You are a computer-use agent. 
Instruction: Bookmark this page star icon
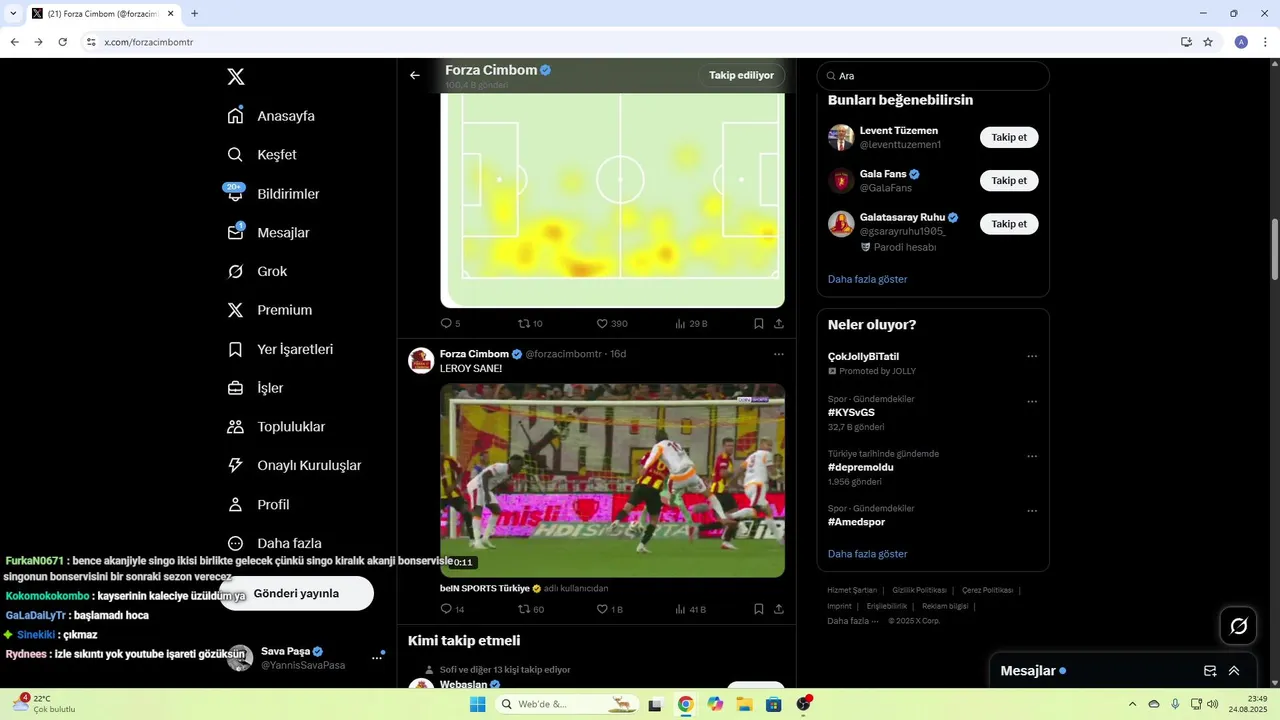click(1208, 42)
